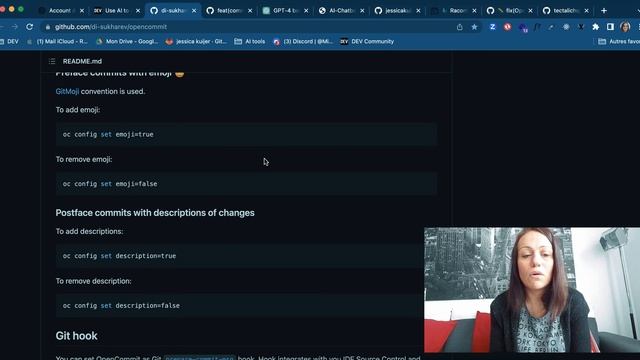This screenshot has width=640, height=360.
Task: Click the blue Z extension icon
Action: click(493, 27)
